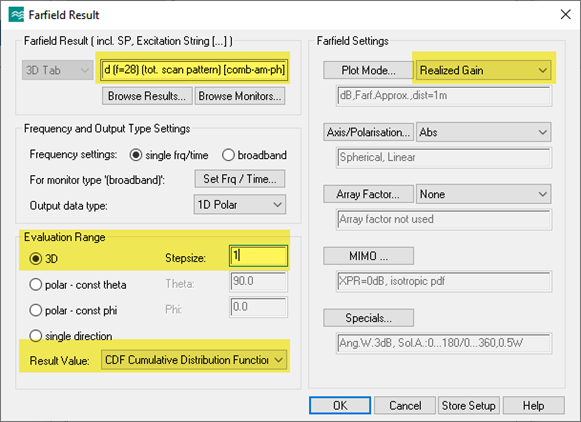581x422 pixels.
Task: Open the 1D Polar output data type dropdown
Action: (x=240, y=205)
